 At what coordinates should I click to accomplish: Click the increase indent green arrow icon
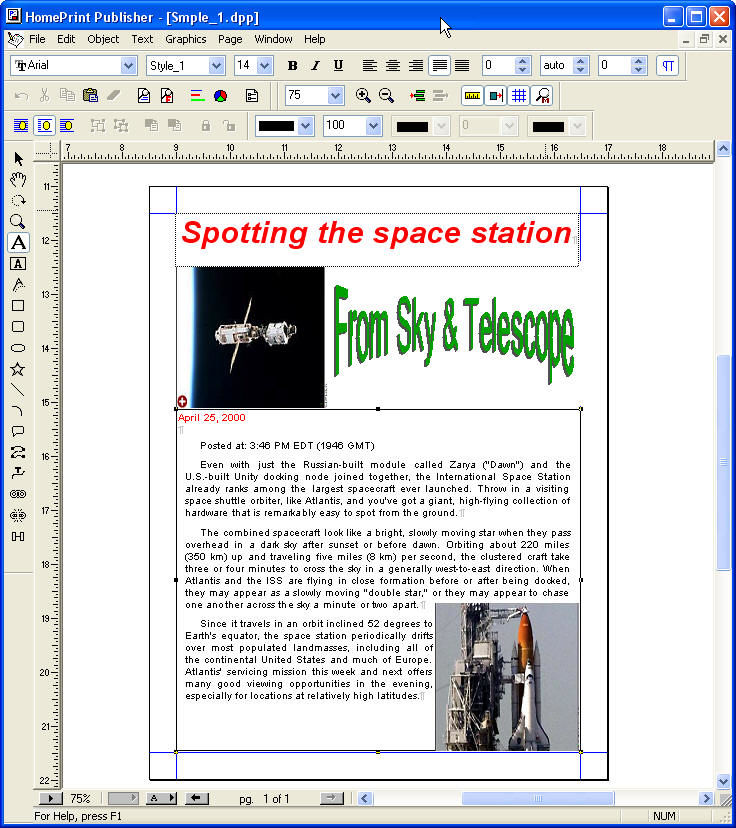coord(417,96)
